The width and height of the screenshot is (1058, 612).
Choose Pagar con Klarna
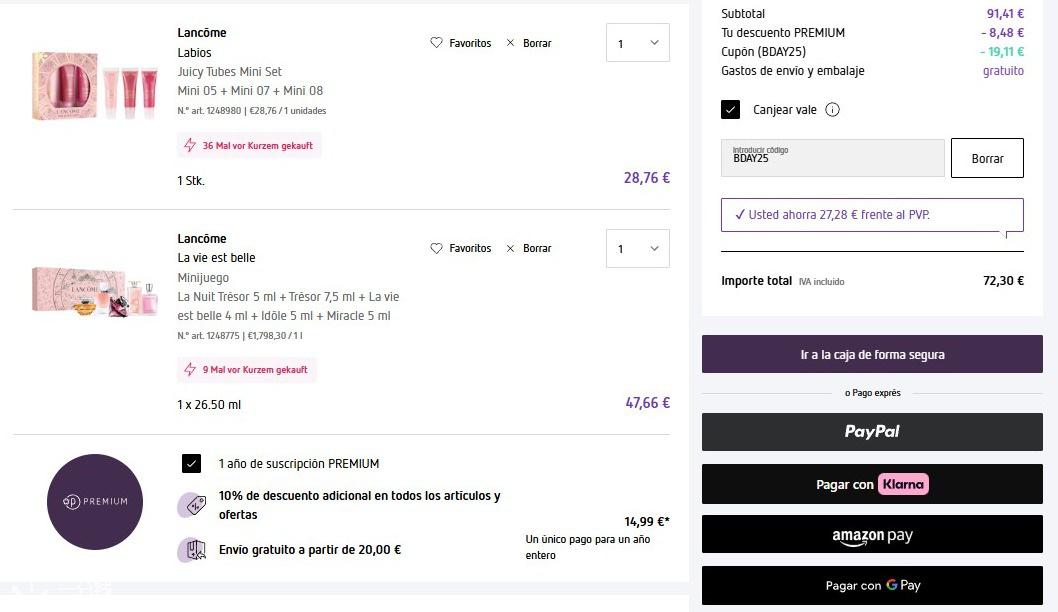(872, 484)
